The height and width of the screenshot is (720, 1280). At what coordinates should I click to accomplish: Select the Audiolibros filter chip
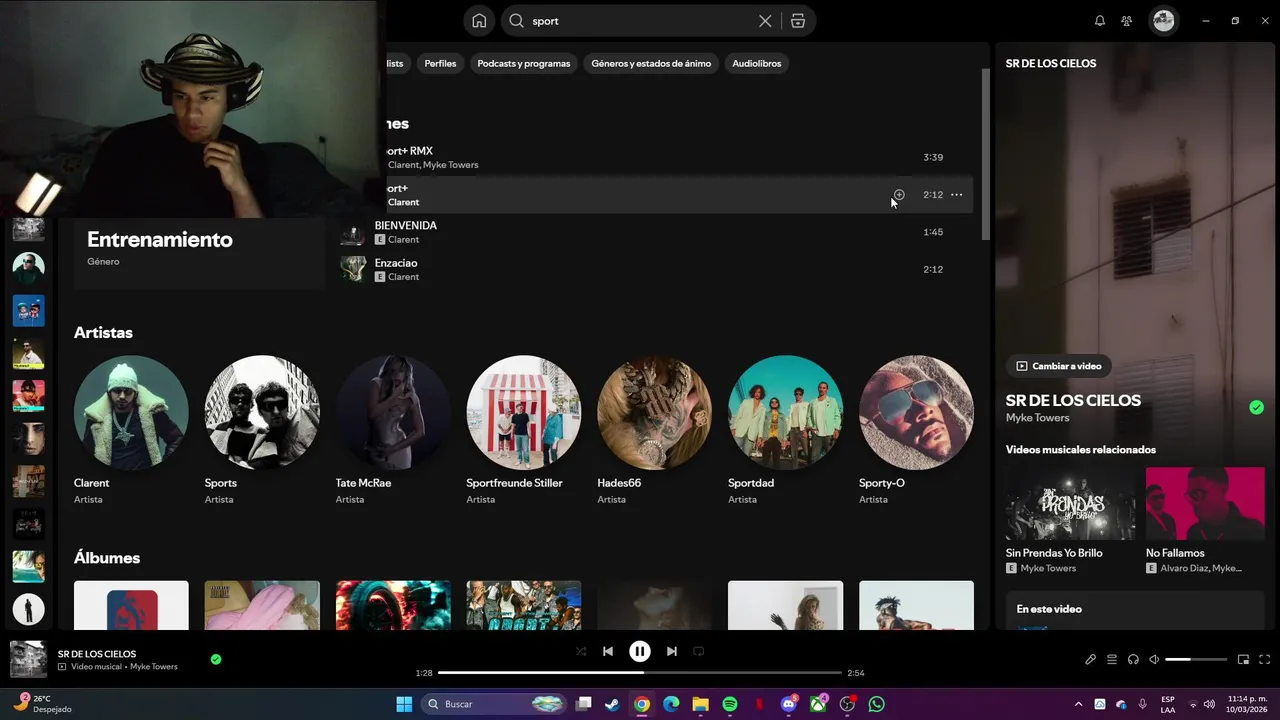(x=757, y=63)
